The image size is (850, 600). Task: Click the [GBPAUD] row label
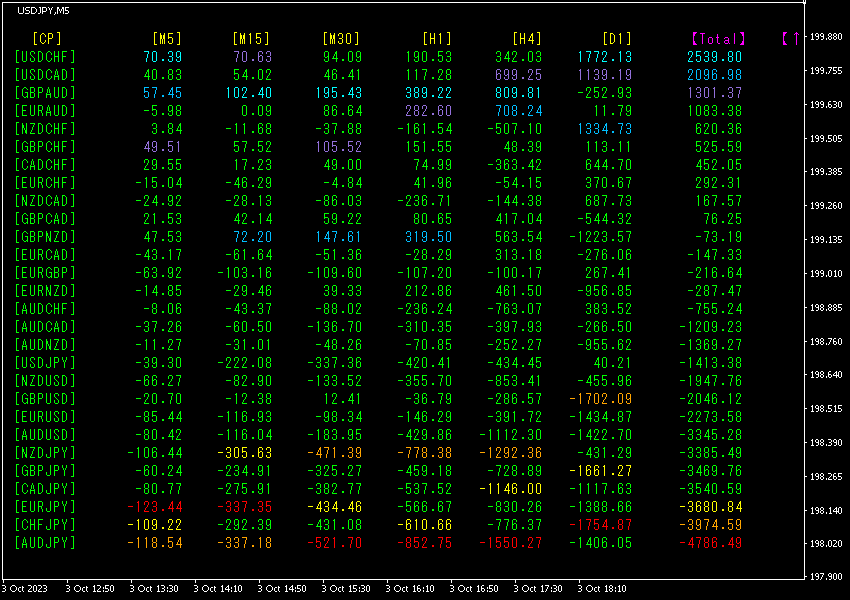pos(45,93)
